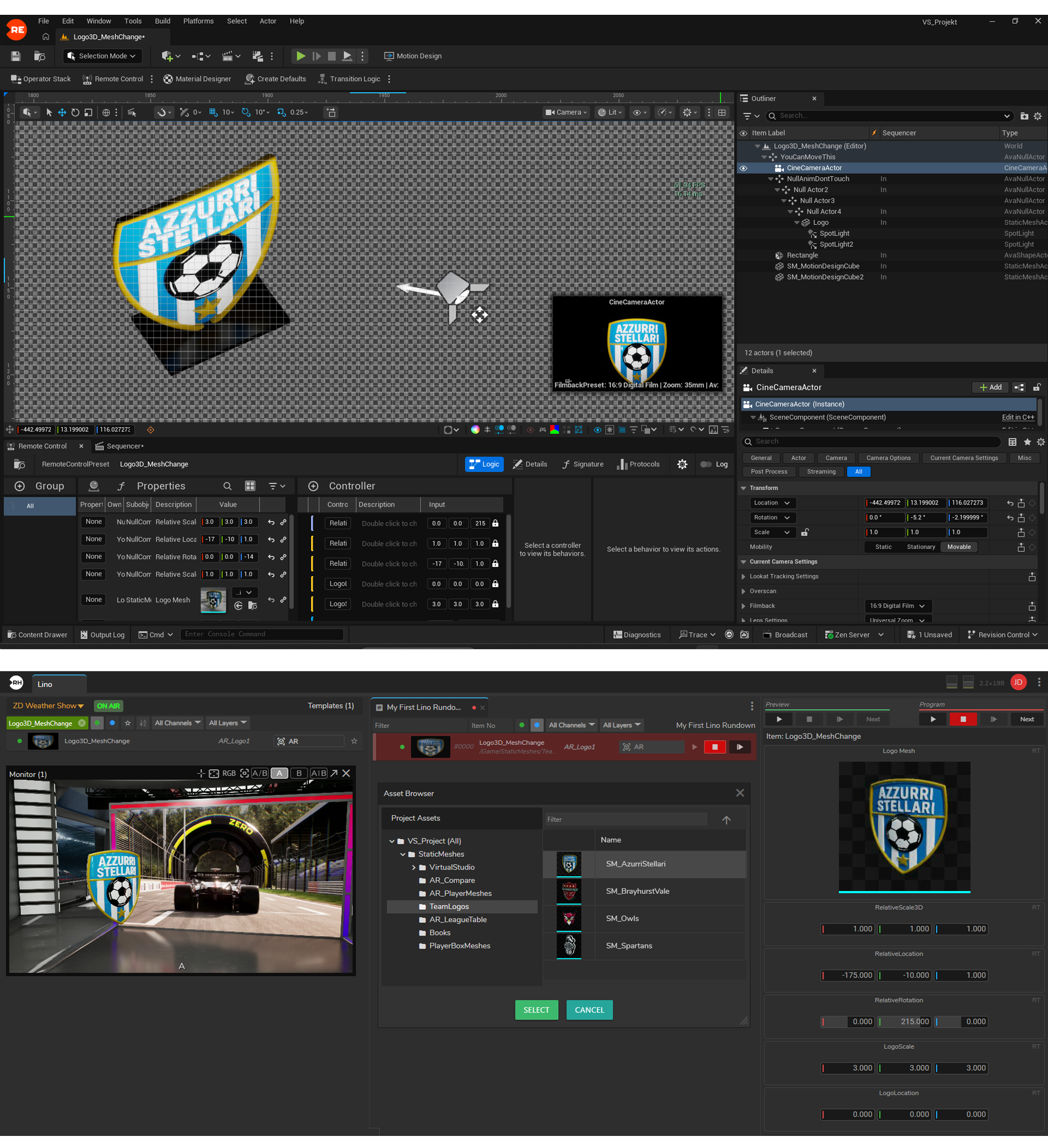
Task: Select the Camera Options filter tab in Details
Action: point(889,458)
